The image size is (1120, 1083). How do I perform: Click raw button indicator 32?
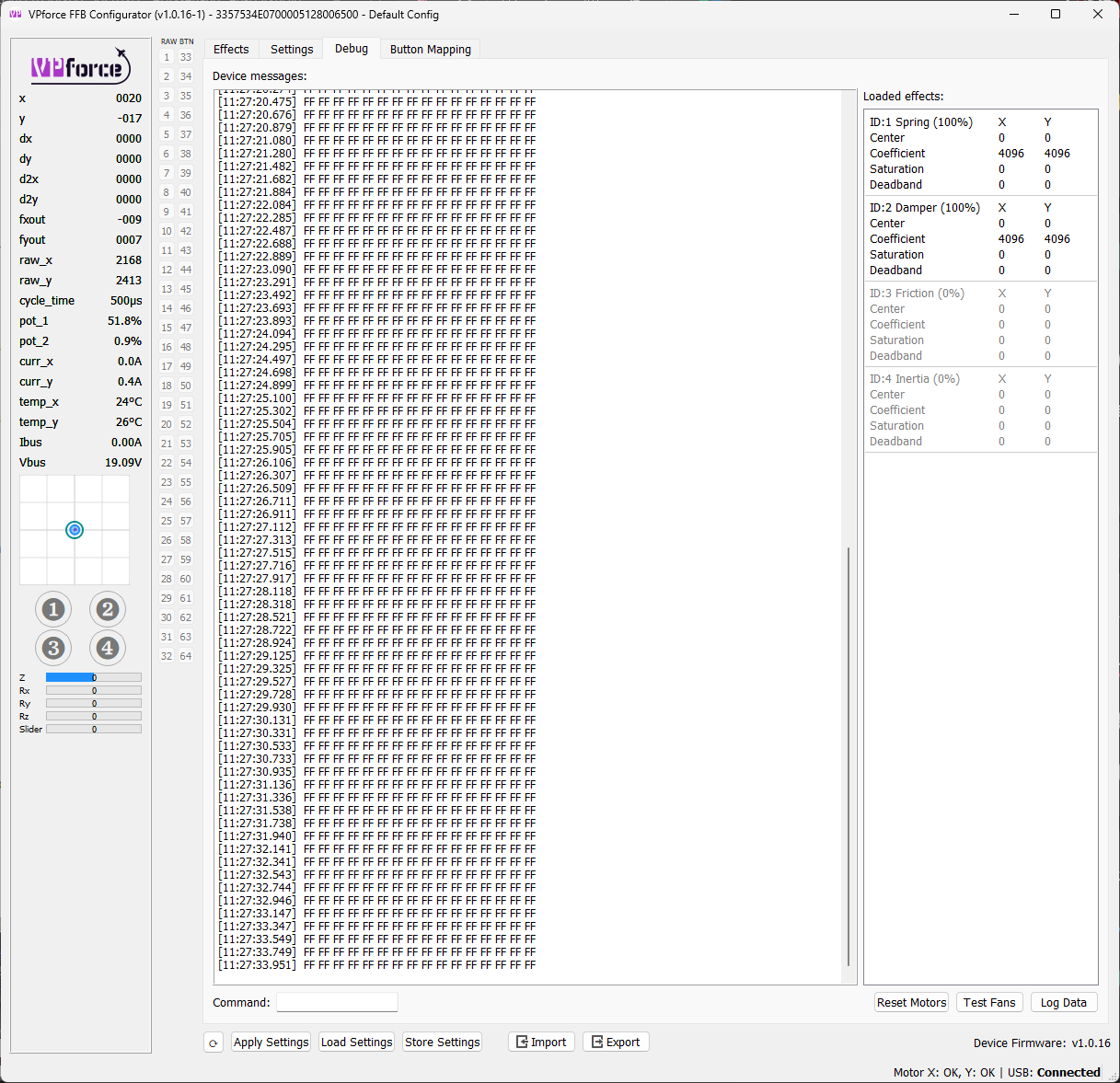[x=167, y=656]
